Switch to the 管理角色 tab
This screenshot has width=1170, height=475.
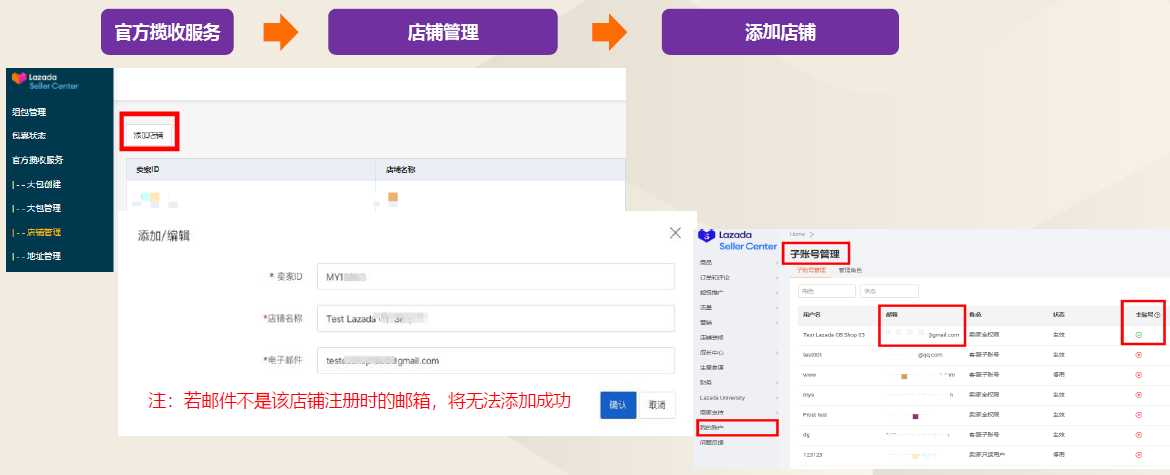click(x=850, y=270)
